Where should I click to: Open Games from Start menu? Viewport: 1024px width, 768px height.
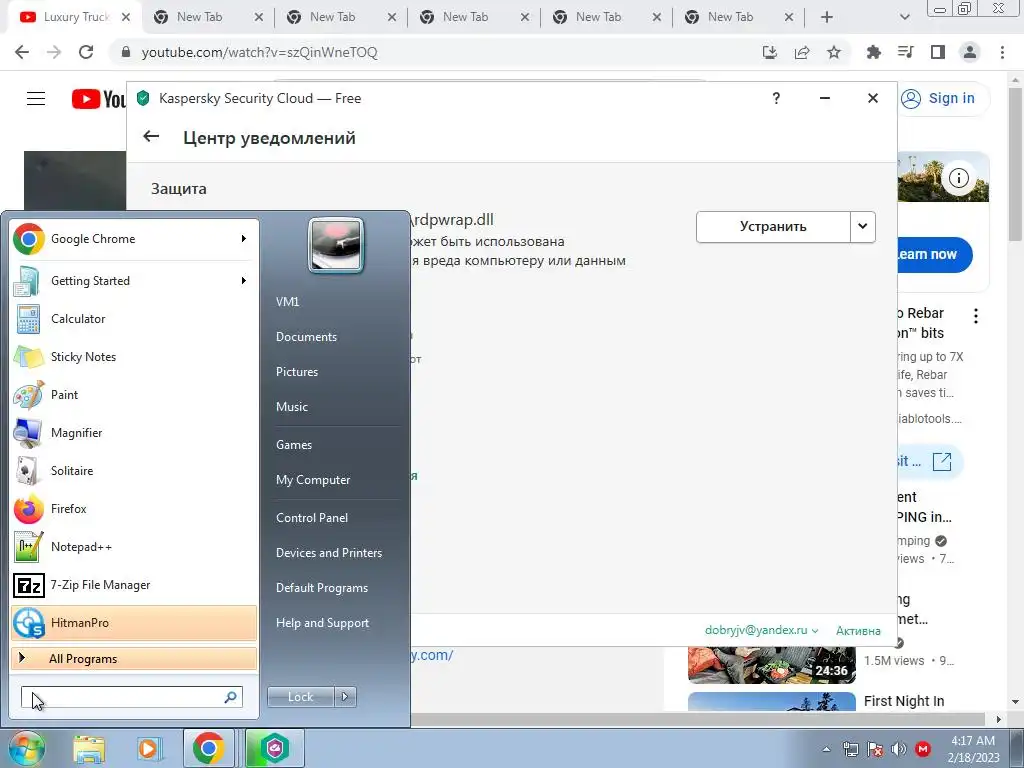tap(294, 445)
